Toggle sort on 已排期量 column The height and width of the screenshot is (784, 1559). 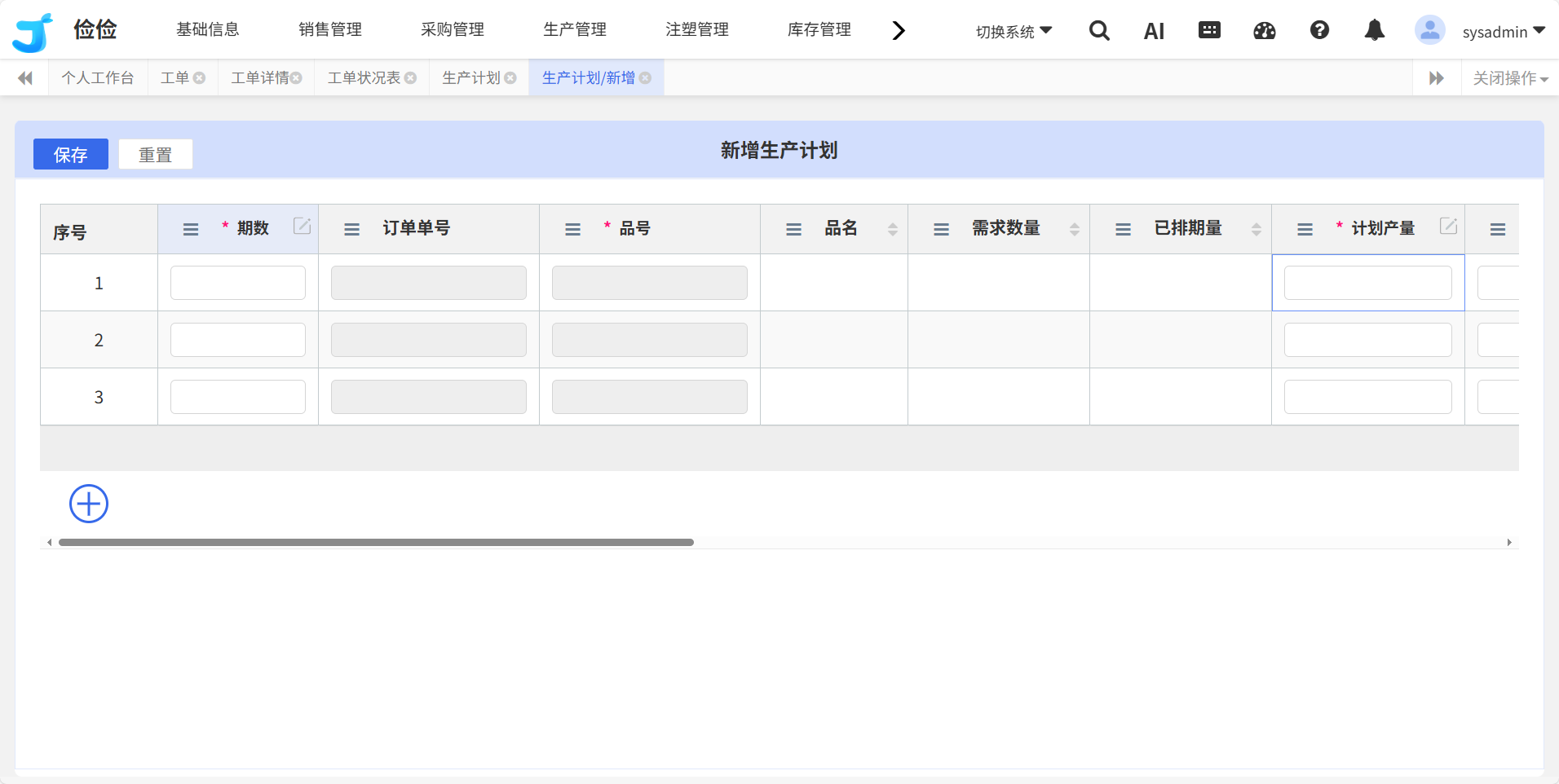pyautogui.click(x=1256, y=230)
